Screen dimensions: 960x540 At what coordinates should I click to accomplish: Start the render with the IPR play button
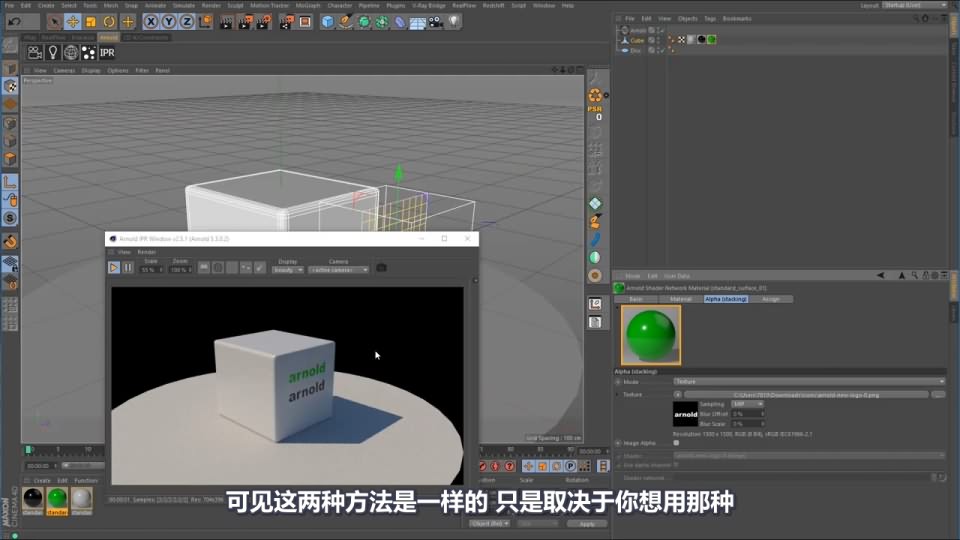pyautogui.click(x=114, y=268)
